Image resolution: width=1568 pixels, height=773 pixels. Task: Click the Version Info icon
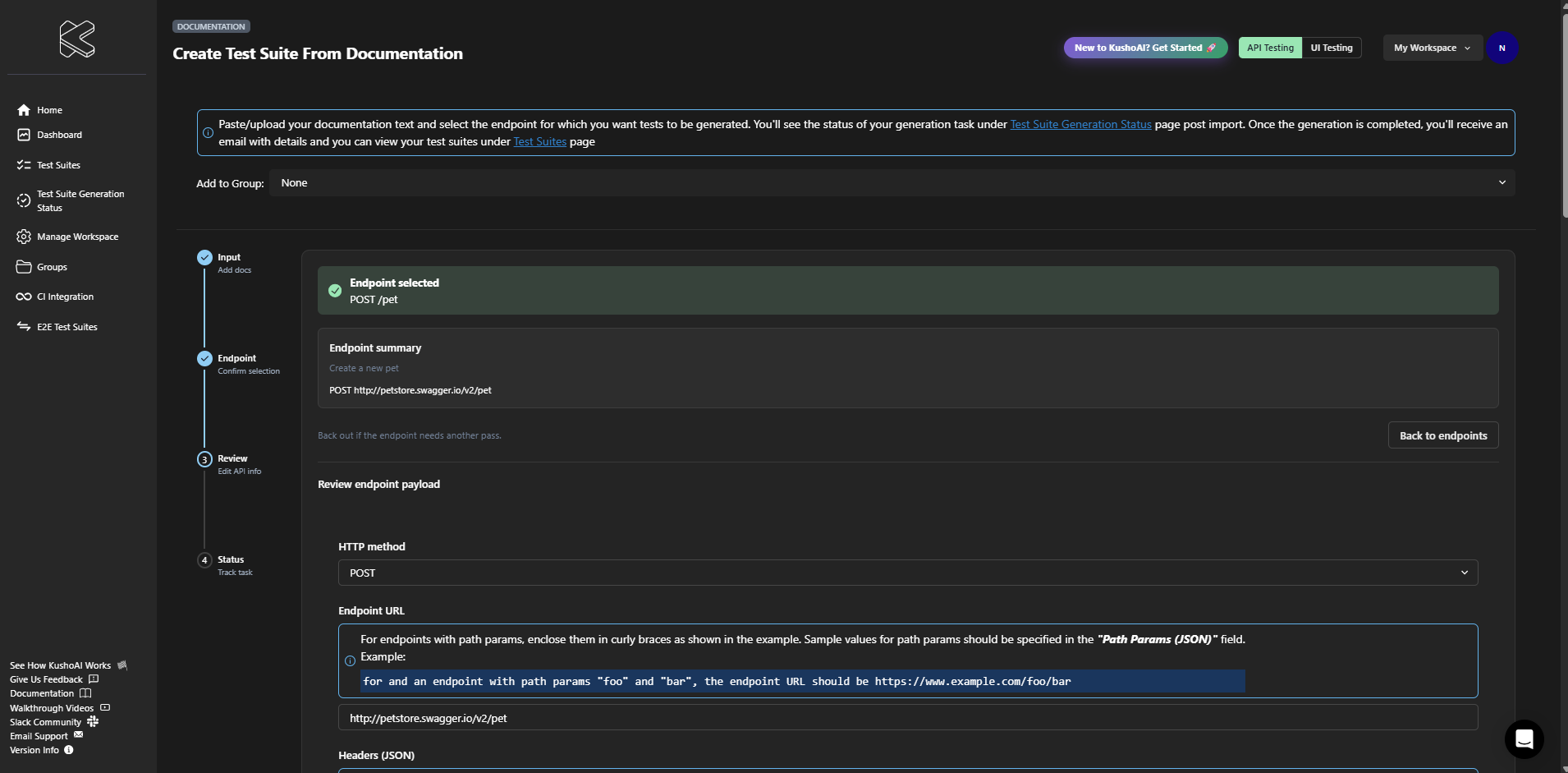pyautogui.click(x=69, y=749)
